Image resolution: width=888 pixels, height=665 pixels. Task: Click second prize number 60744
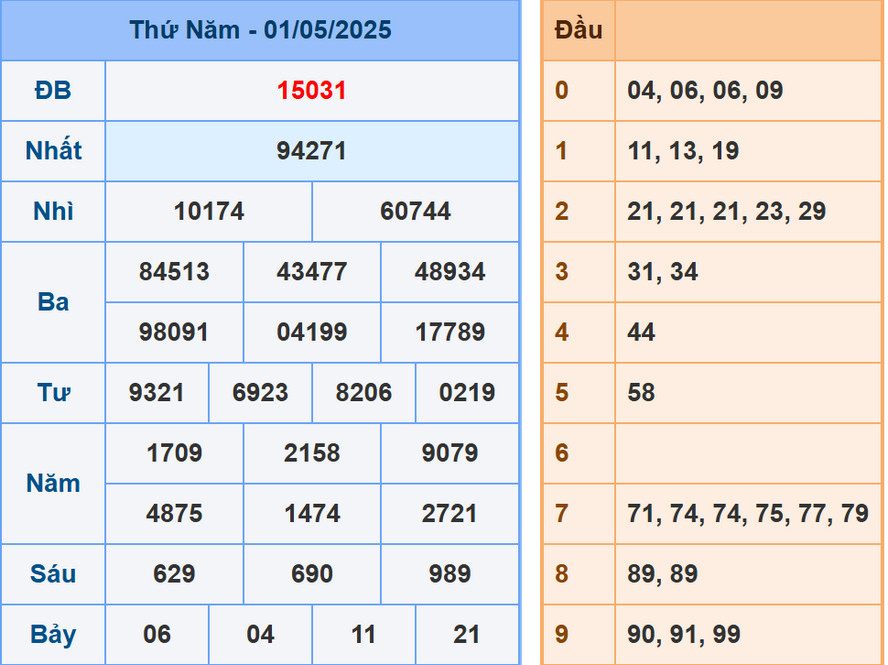click(x=415, y=212)
